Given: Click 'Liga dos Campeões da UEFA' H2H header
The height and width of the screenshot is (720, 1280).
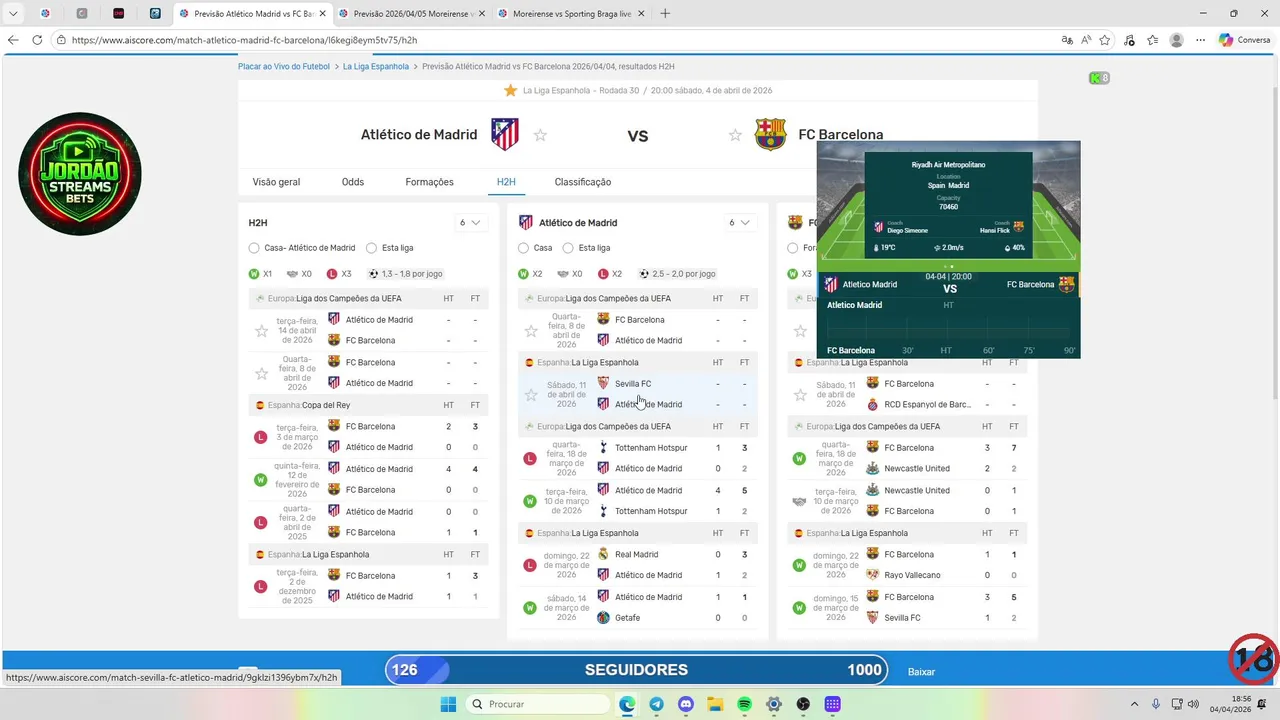Looking at the screenshot, I should (368, 298).
